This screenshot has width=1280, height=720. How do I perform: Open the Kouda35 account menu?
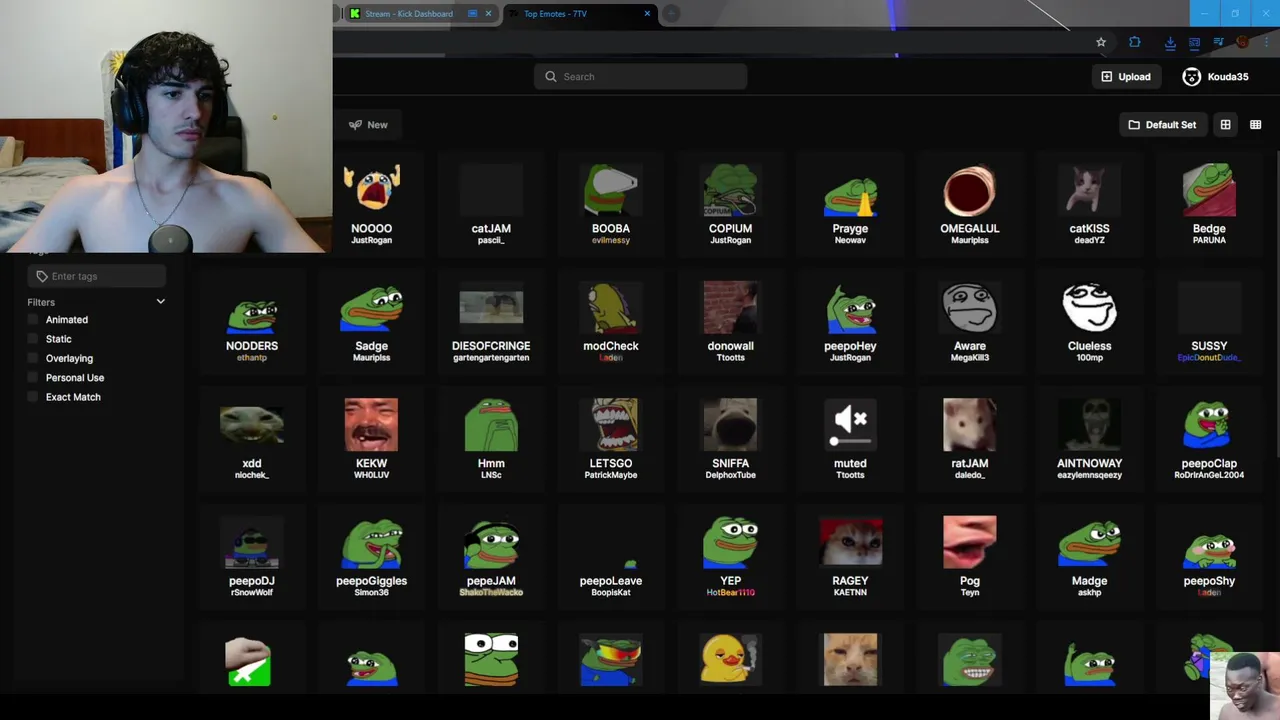1215,77
